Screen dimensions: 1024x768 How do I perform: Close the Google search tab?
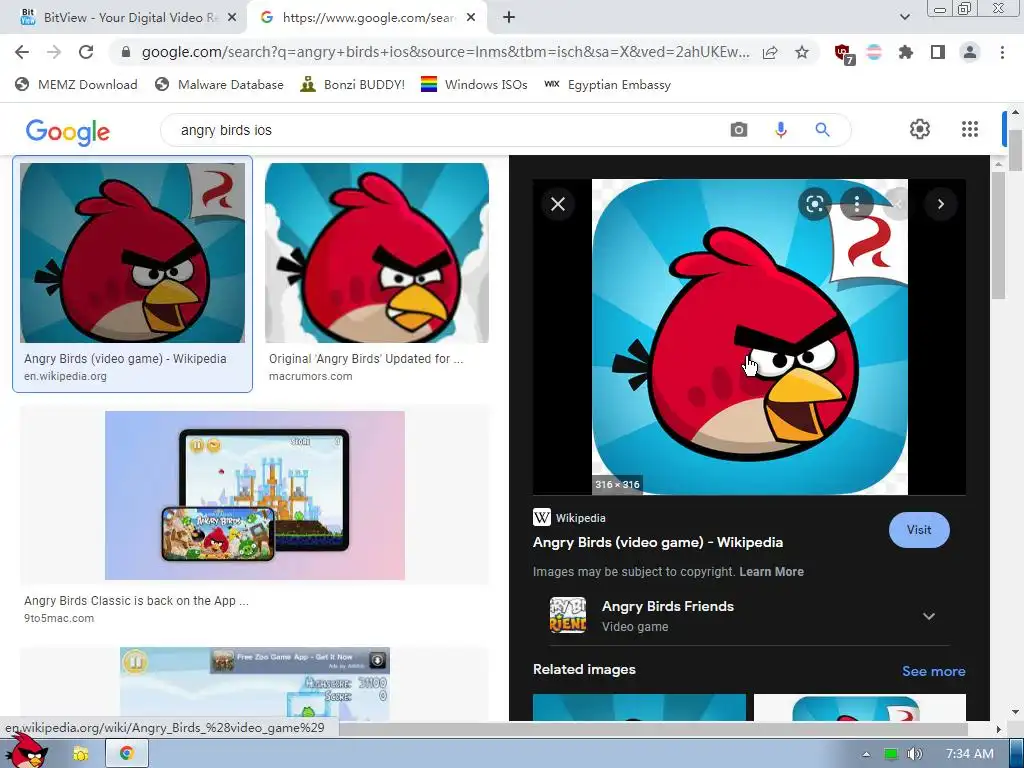[471, 18]
